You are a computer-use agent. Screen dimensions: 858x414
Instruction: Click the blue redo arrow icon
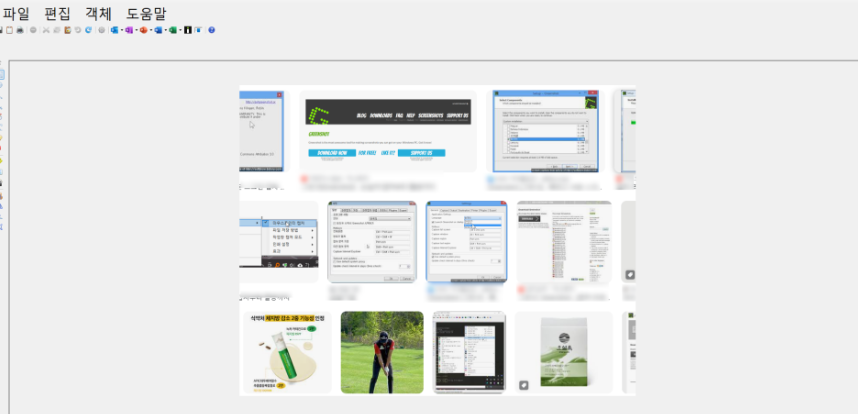(88, 30)
